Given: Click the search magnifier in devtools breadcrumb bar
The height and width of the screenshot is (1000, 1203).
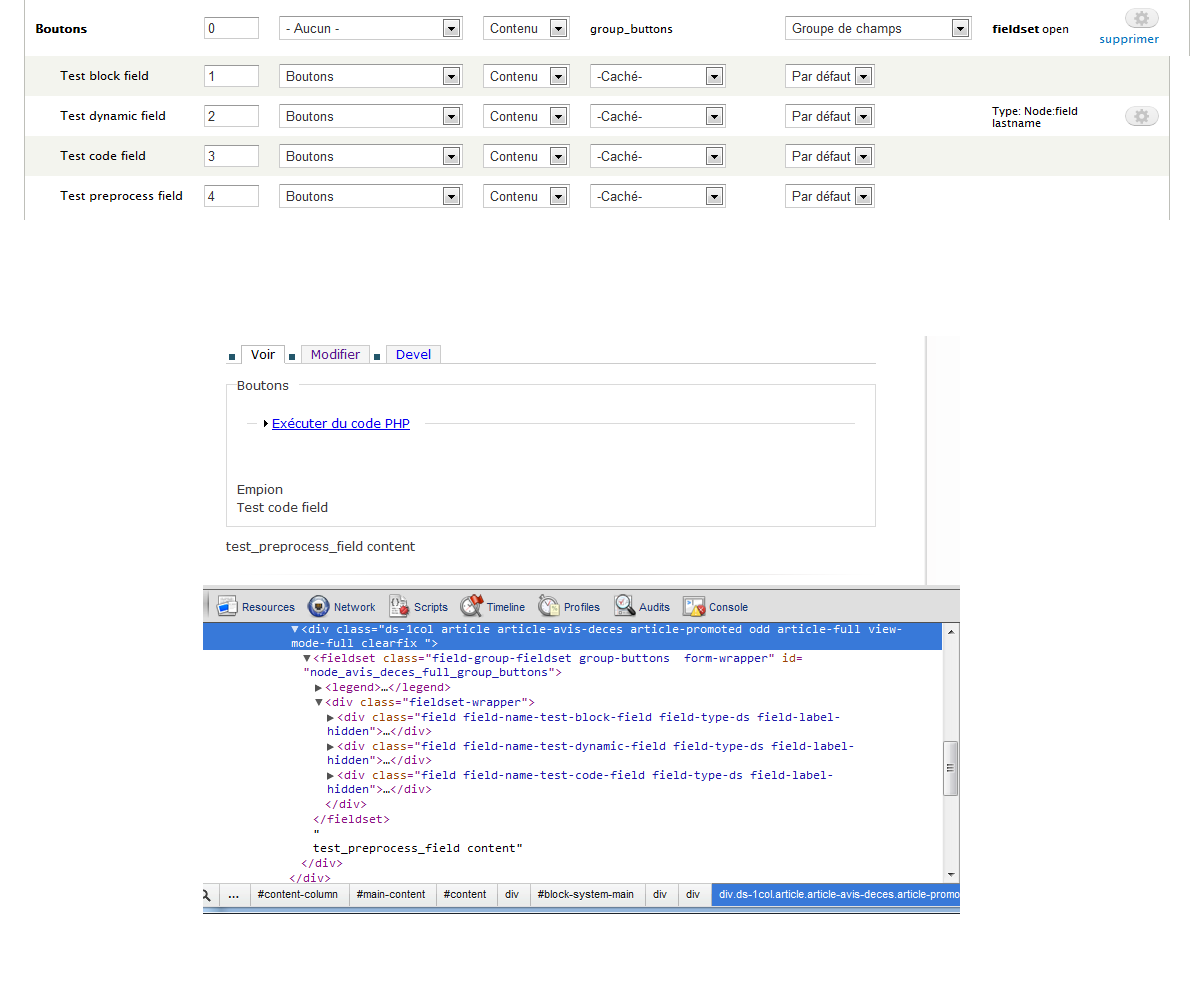Looking at the screenshot, I should (207, 895).
